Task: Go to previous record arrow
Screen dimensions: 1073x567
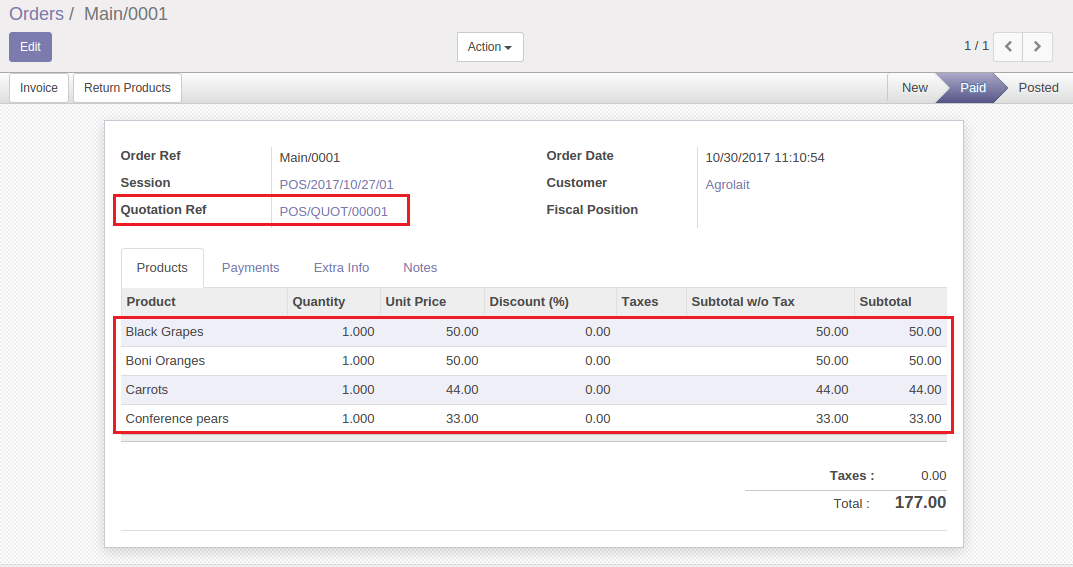Action: click(1008, 46)
